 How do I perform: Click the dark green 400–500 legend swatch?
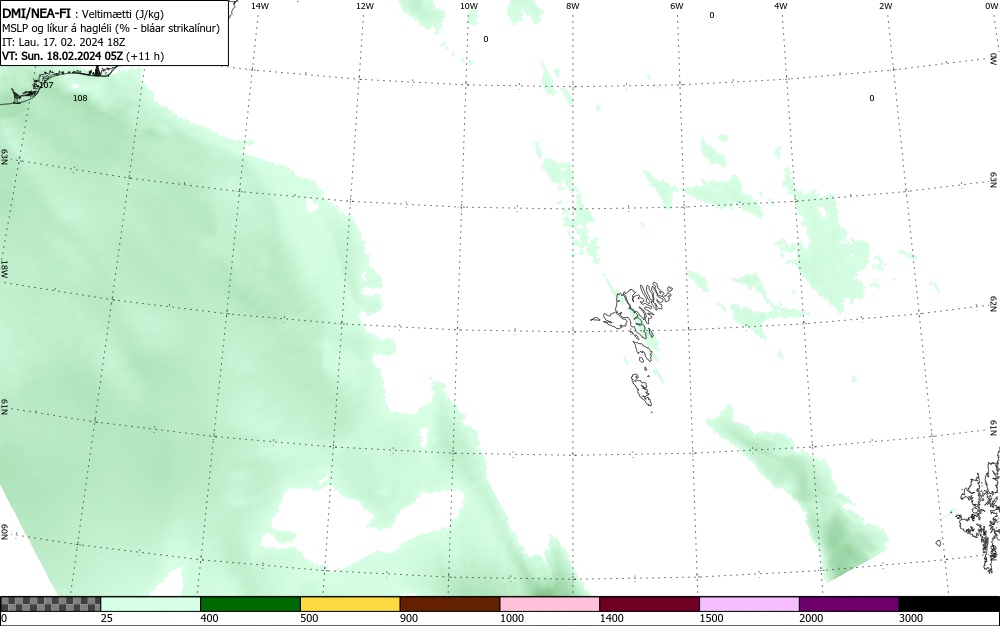click(250, 604)
